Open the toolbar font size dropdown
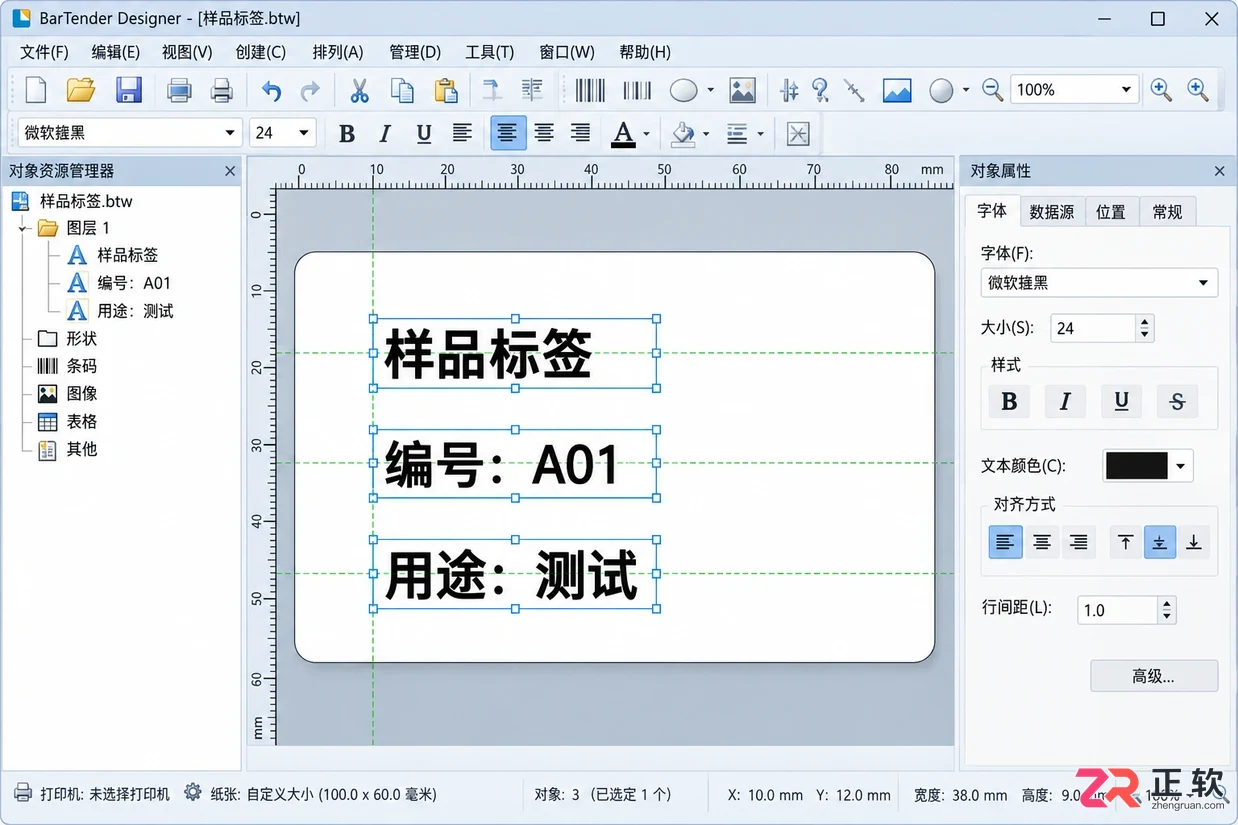 click(x=303, y=133)
